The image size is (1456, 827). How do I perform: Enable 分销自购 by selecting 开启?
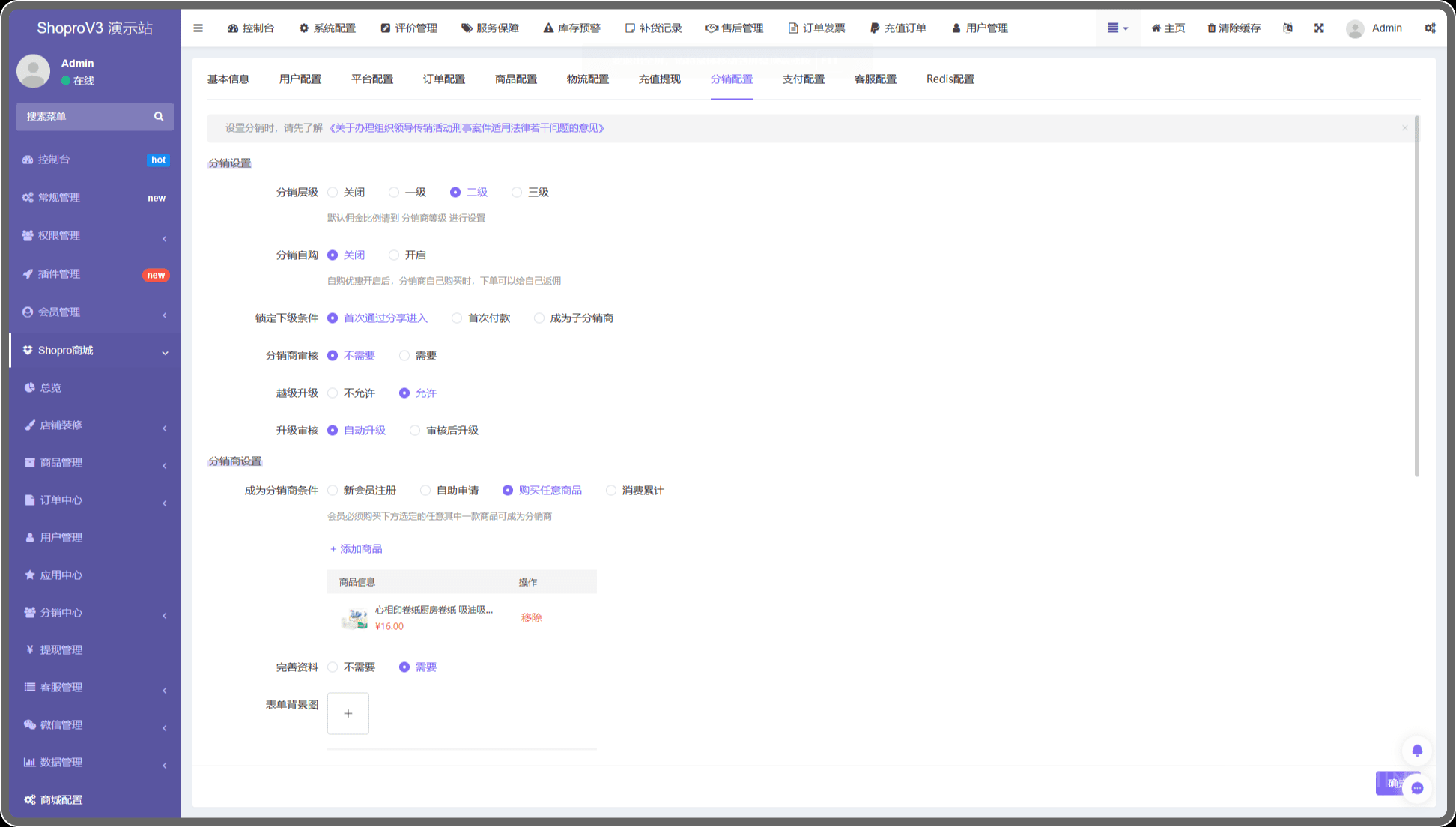click(x=394, y=255)
